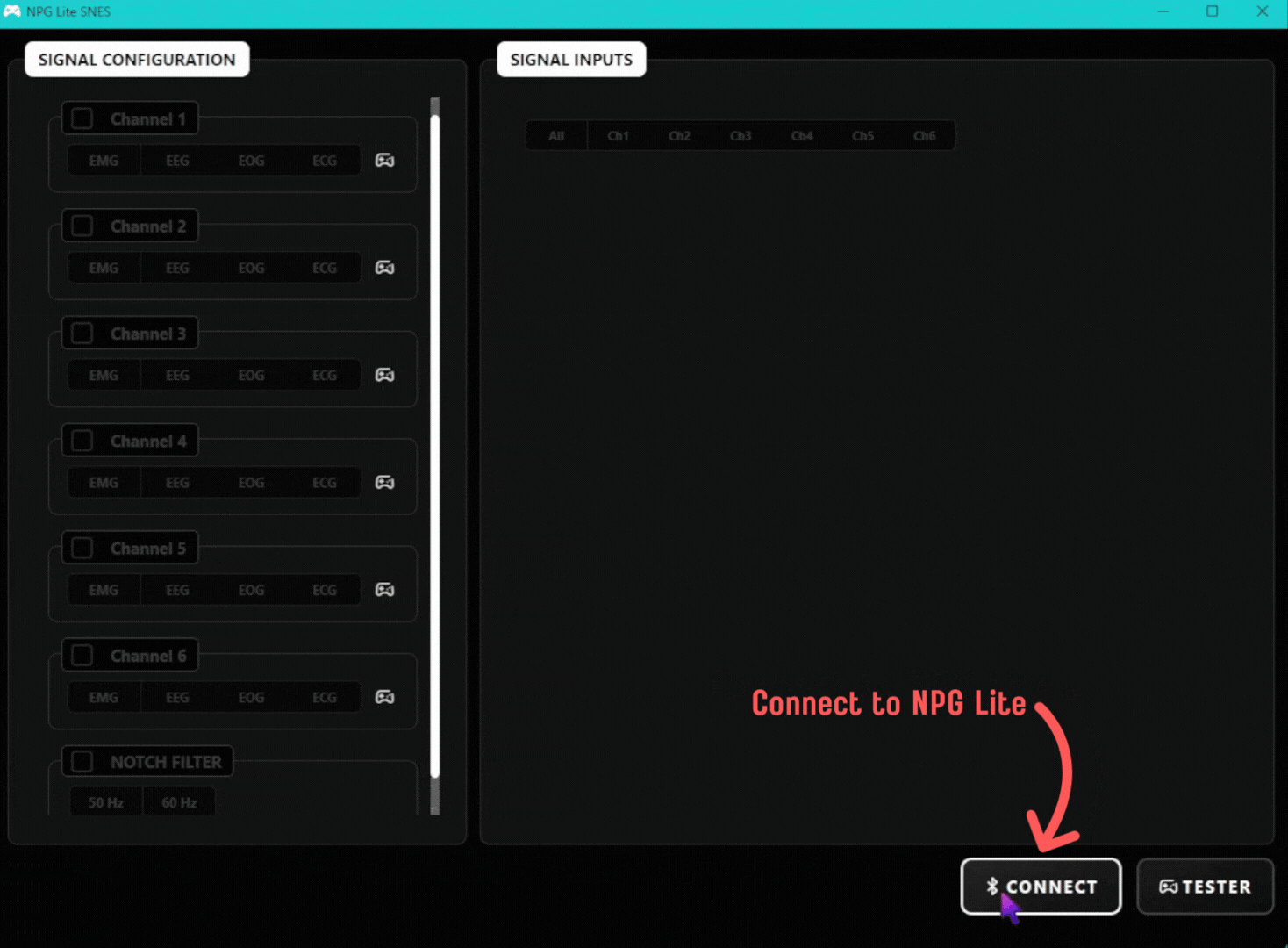Select EMG for Channel 1
Screen dimensions: 1288x948
104,161
